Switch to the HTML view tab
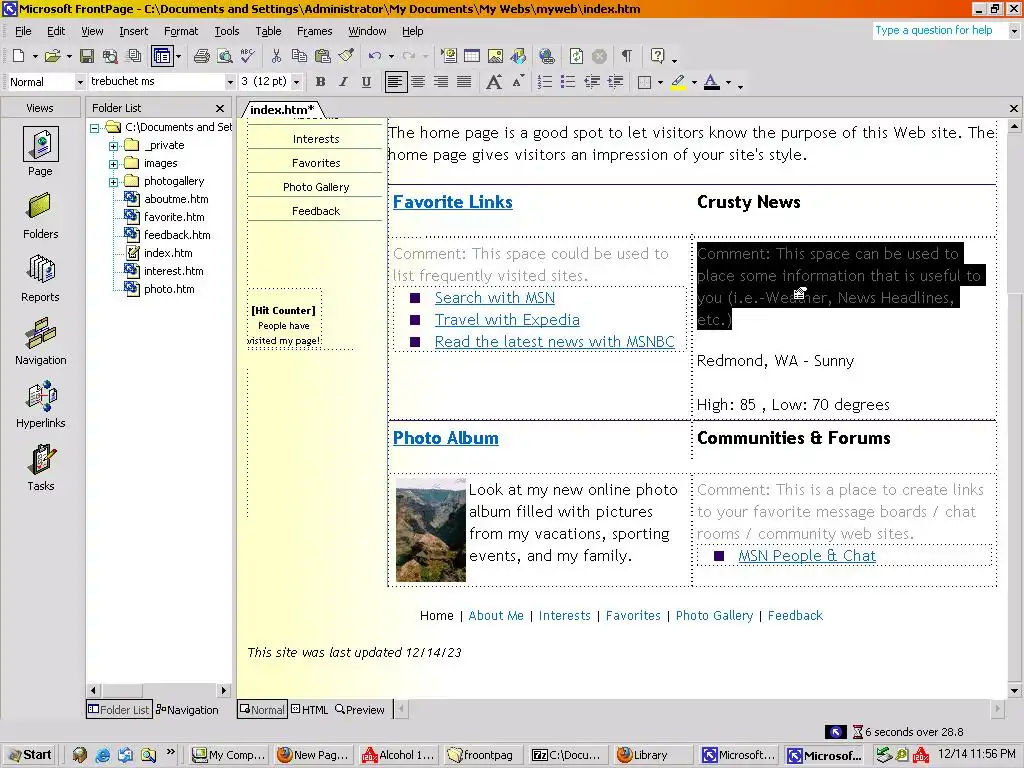 point(310,710)
